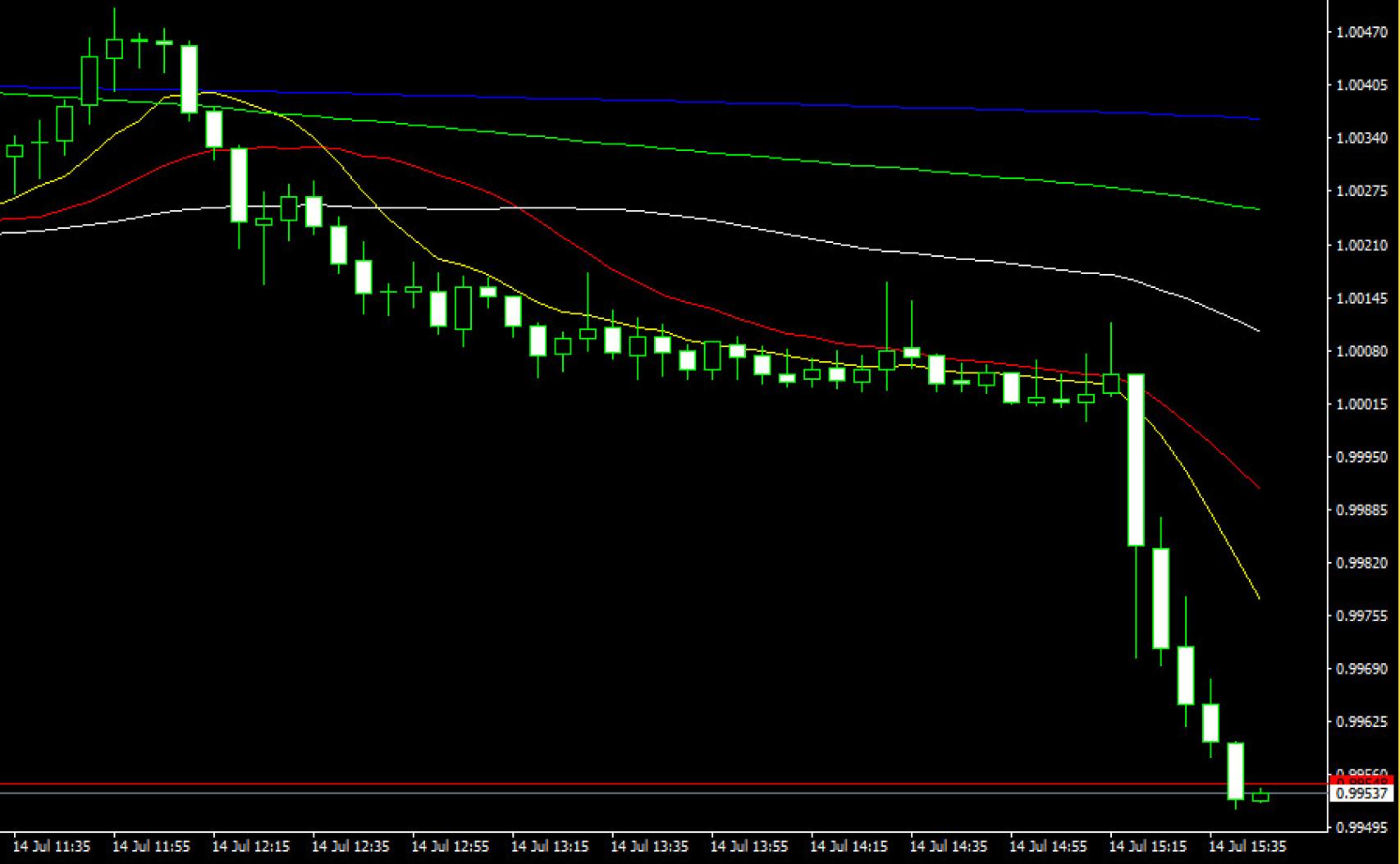Click the 0.99820 price axis label
The height and width of the screenshot is (864, 1400).
coord(1361,564)
